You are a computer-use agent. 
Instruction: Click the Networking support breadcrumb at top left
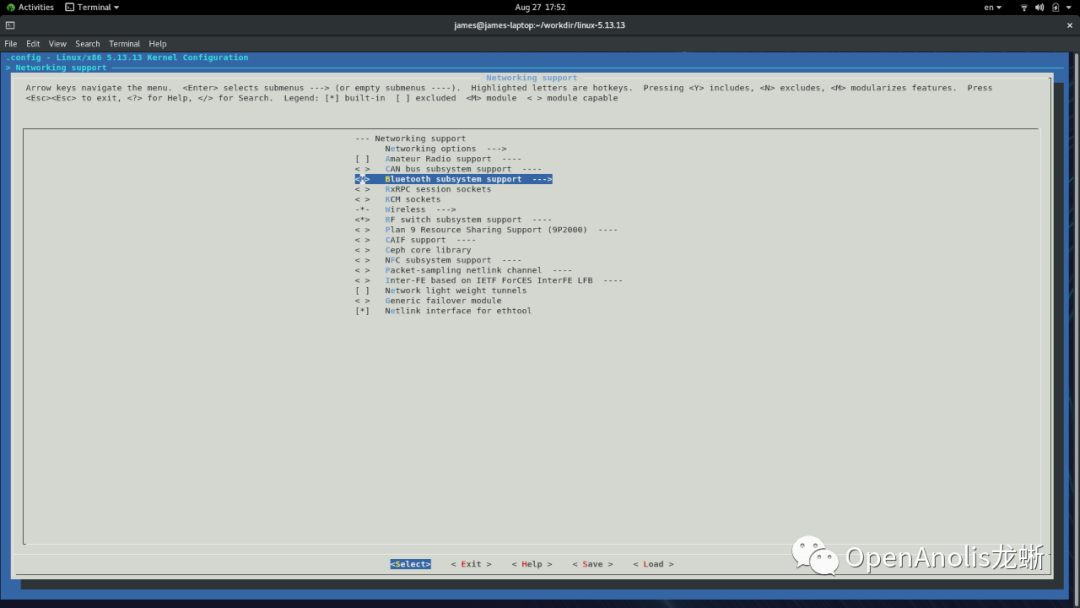[61, 67]
